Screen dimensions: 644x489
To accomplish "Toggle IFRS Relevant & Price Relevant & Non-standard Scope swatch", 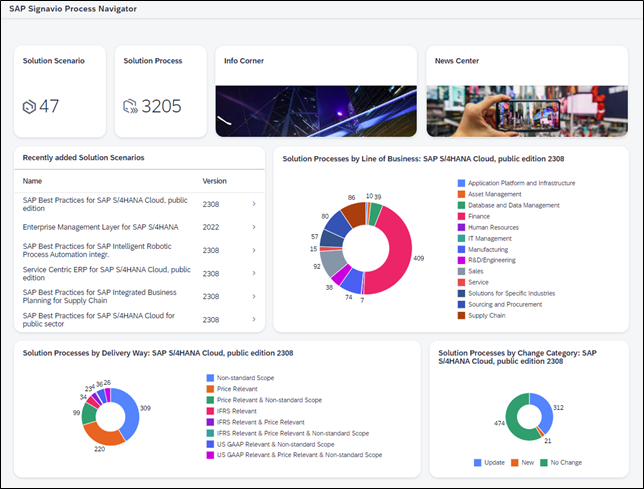I will (210, 433).
